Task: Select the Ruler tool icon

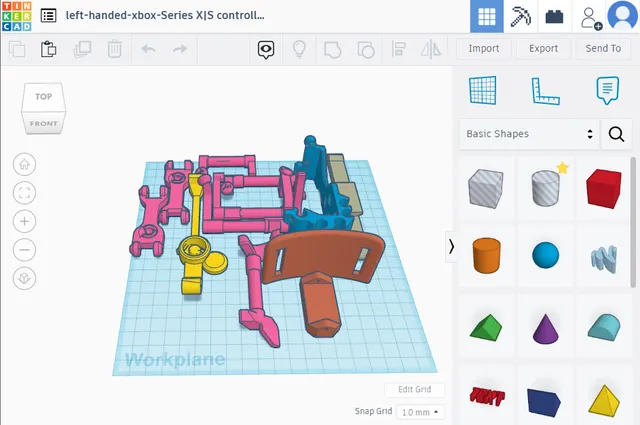Action: (x=545, y=91)
